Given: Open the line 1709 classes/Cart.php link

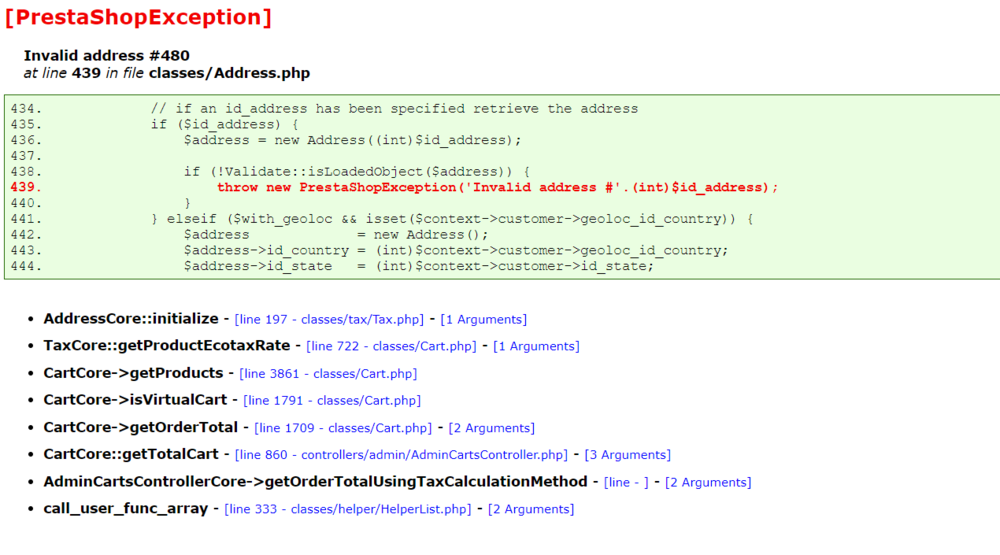Looking at the screenshot, I should pos(343,428).
